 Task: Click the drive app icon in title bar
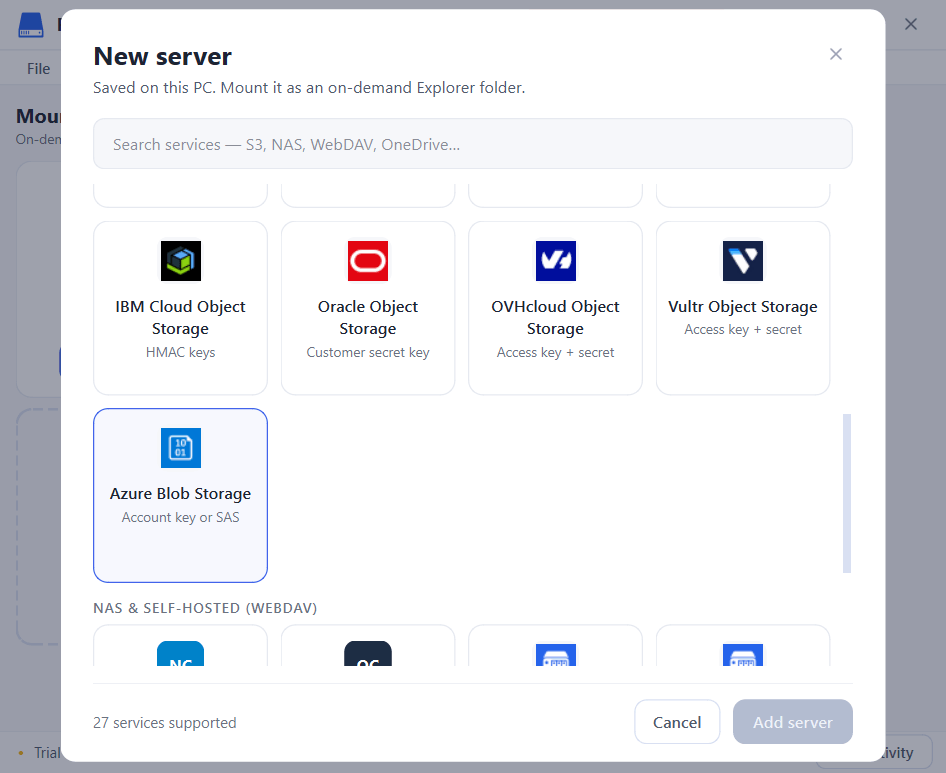tap(31, 25)
